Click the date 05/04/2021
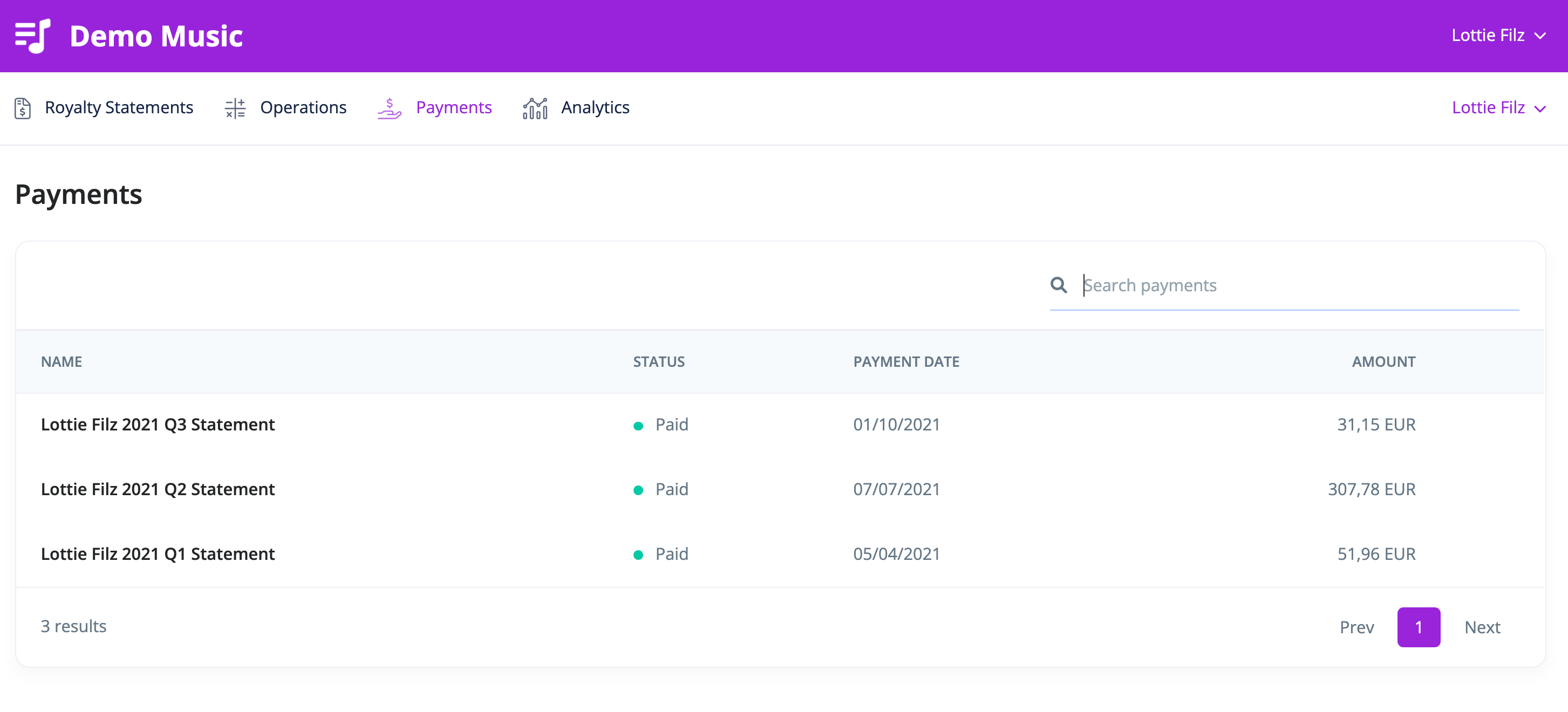Screen dimensions: 1568x712 (896, 553)
